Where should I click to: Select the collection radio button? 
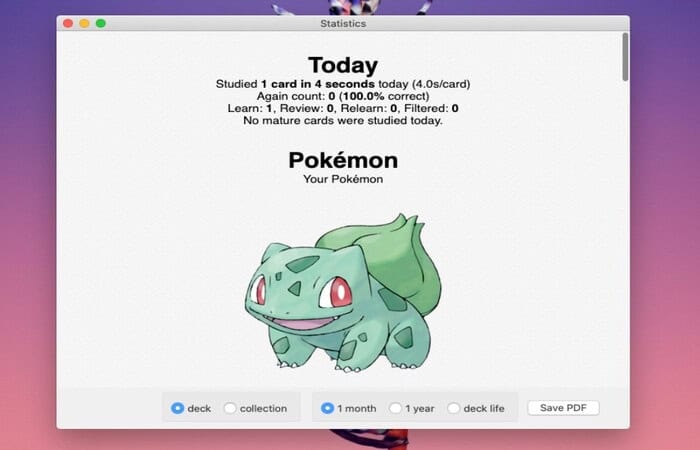point(230,408)
